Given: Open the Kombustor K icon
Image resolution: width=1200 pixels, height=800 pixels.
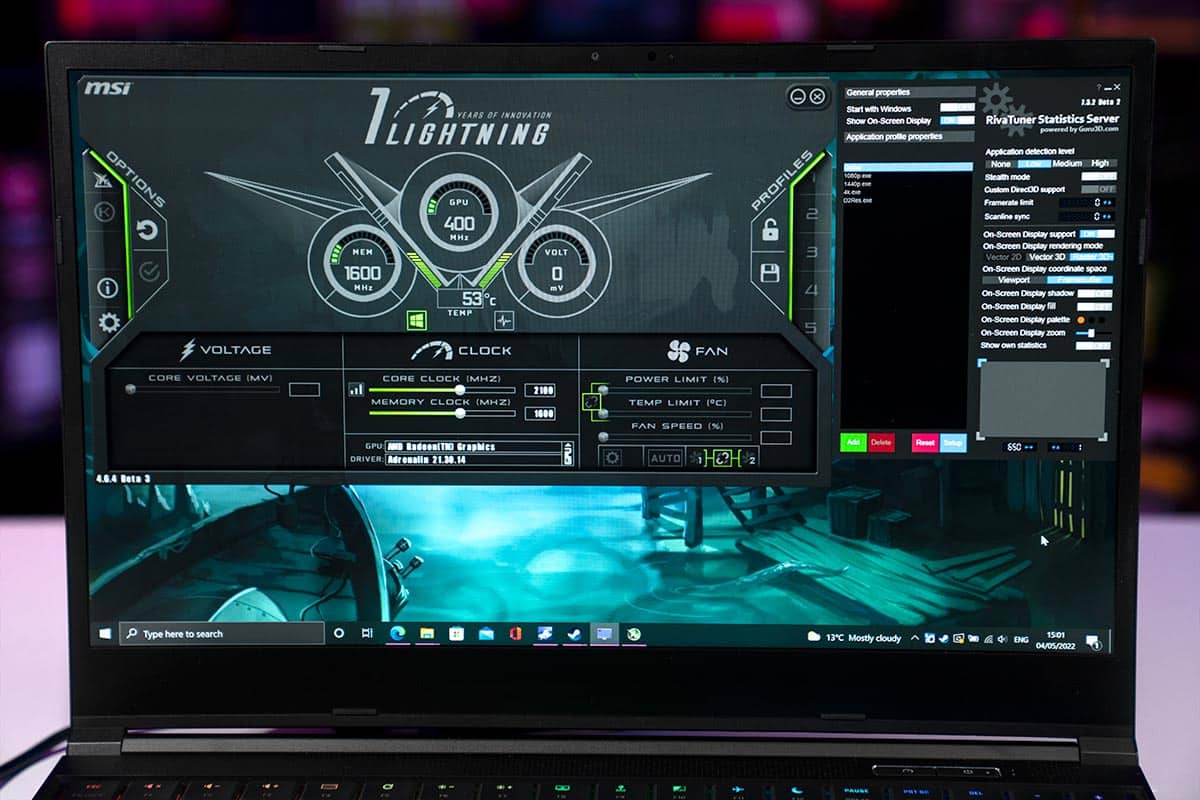Looking at the screenshot, I should 105,212.
